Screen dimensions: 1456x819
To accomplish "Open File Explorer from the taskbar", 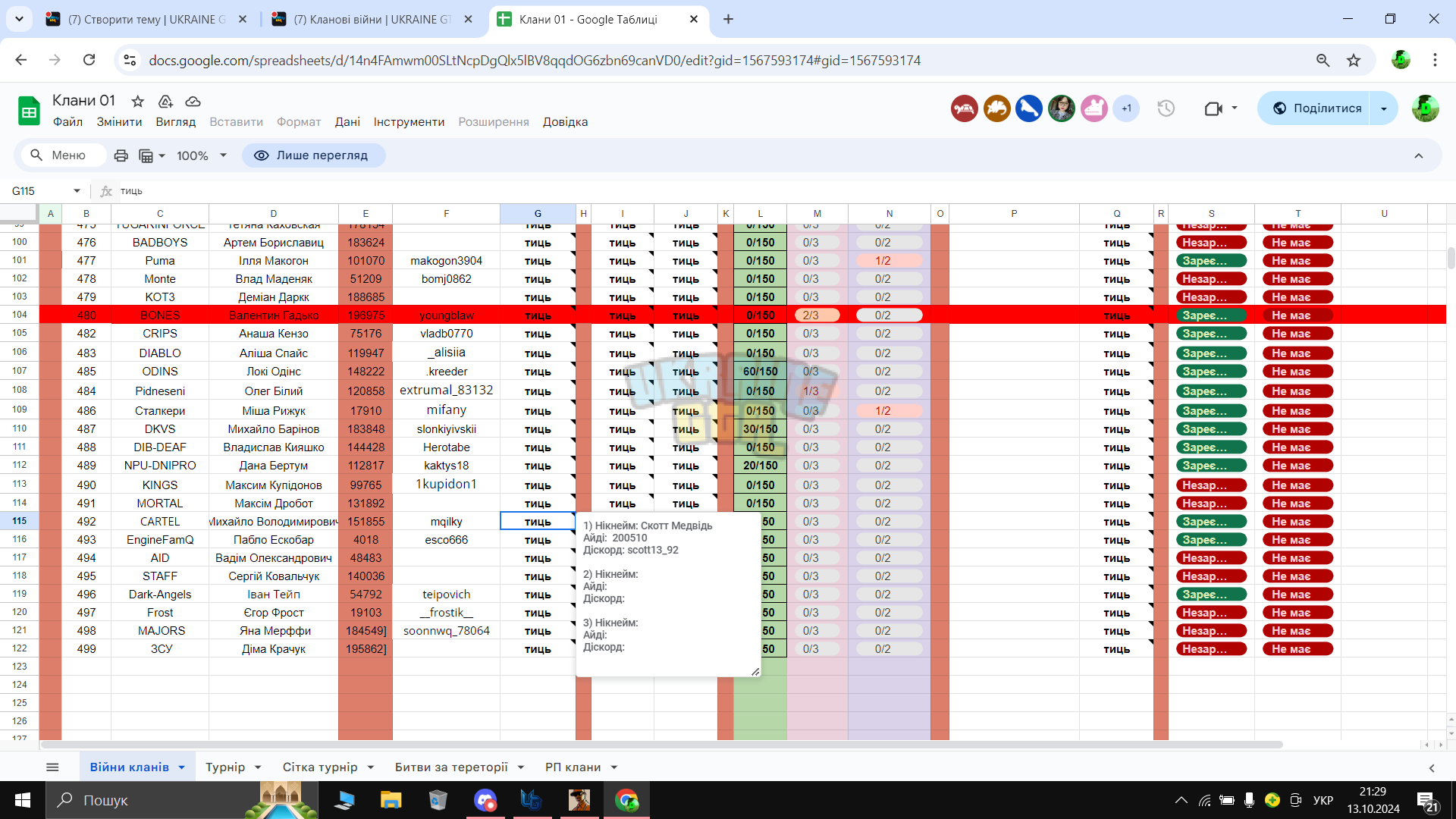I will (x=391, y=800).
